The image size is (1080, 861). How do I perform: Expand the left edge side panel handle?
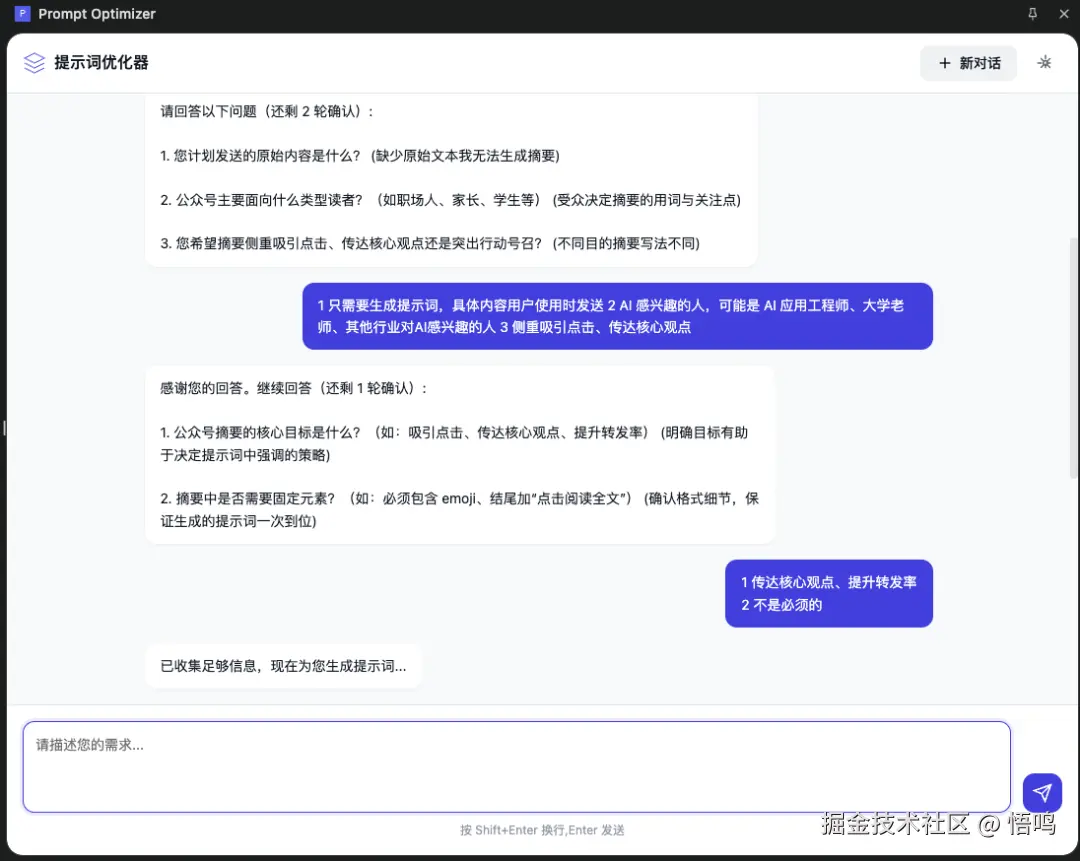coord(4,427)
